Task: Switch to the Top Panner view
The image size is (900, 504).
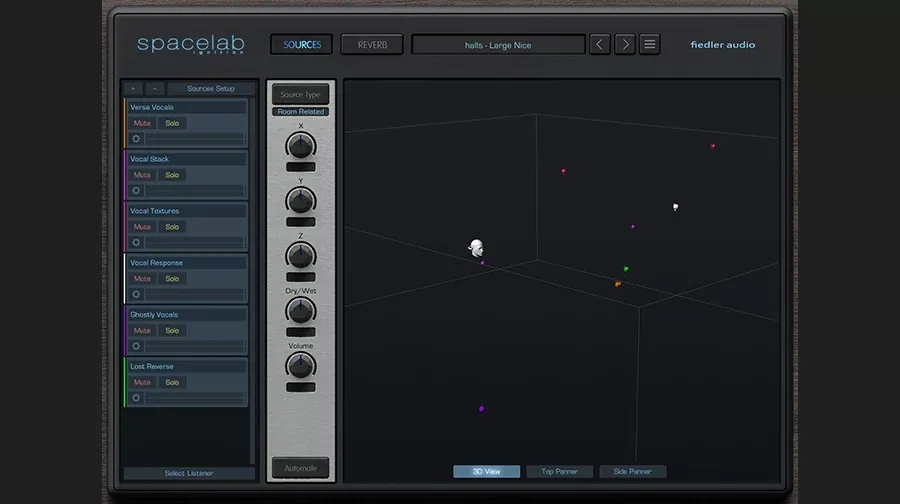Action: [559, 471]
